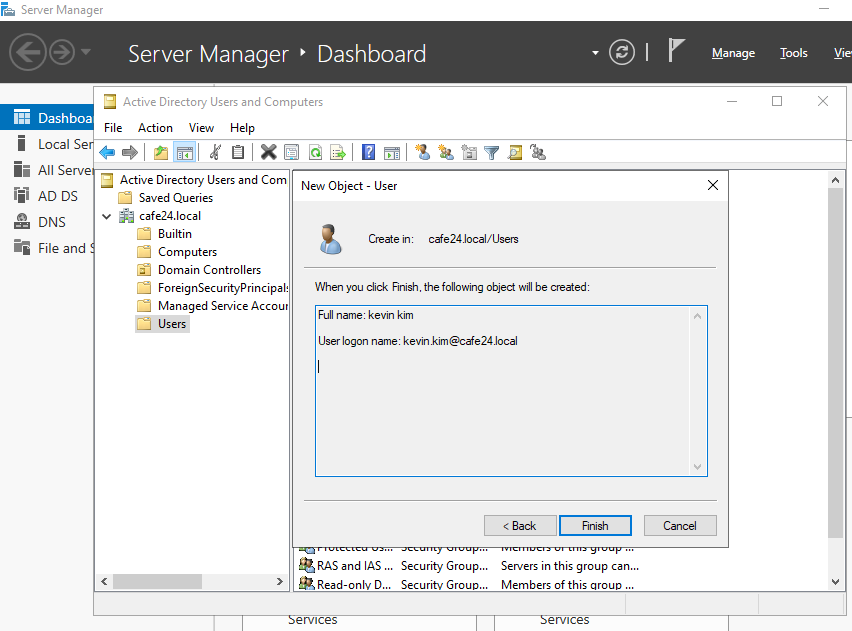
Task: Click the Cancel button
Action: (x=680, y=526)
